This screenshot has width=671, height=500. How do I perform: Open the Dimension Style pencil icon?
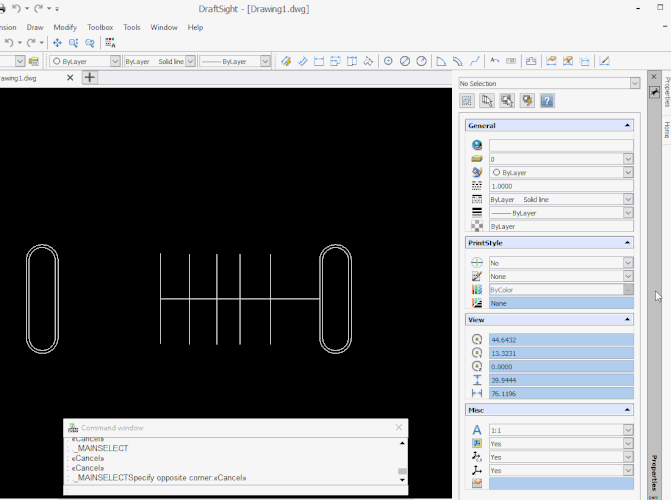(604, 61)
